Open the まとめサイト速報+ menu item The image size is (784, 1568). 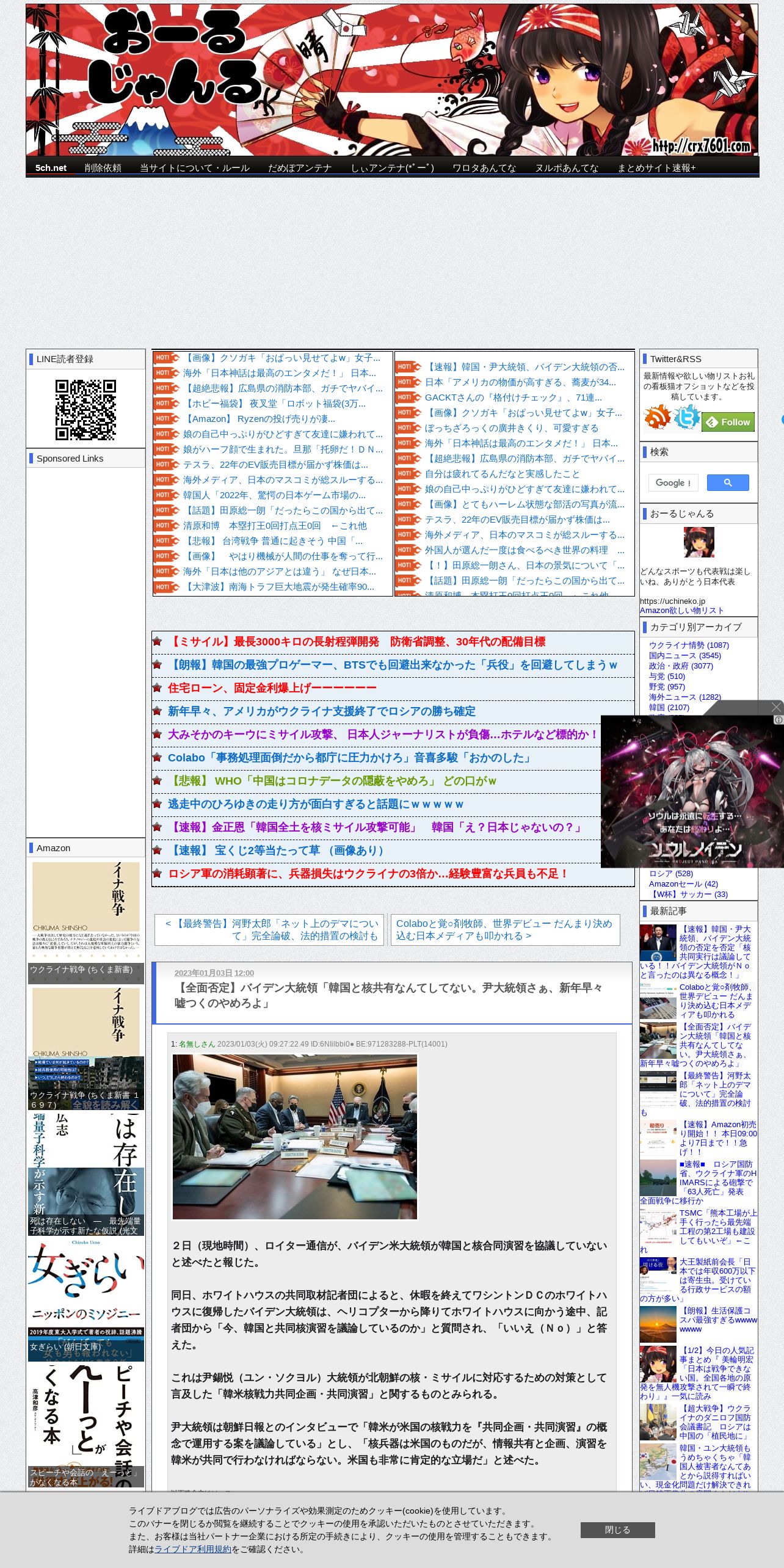pos(656,168)
